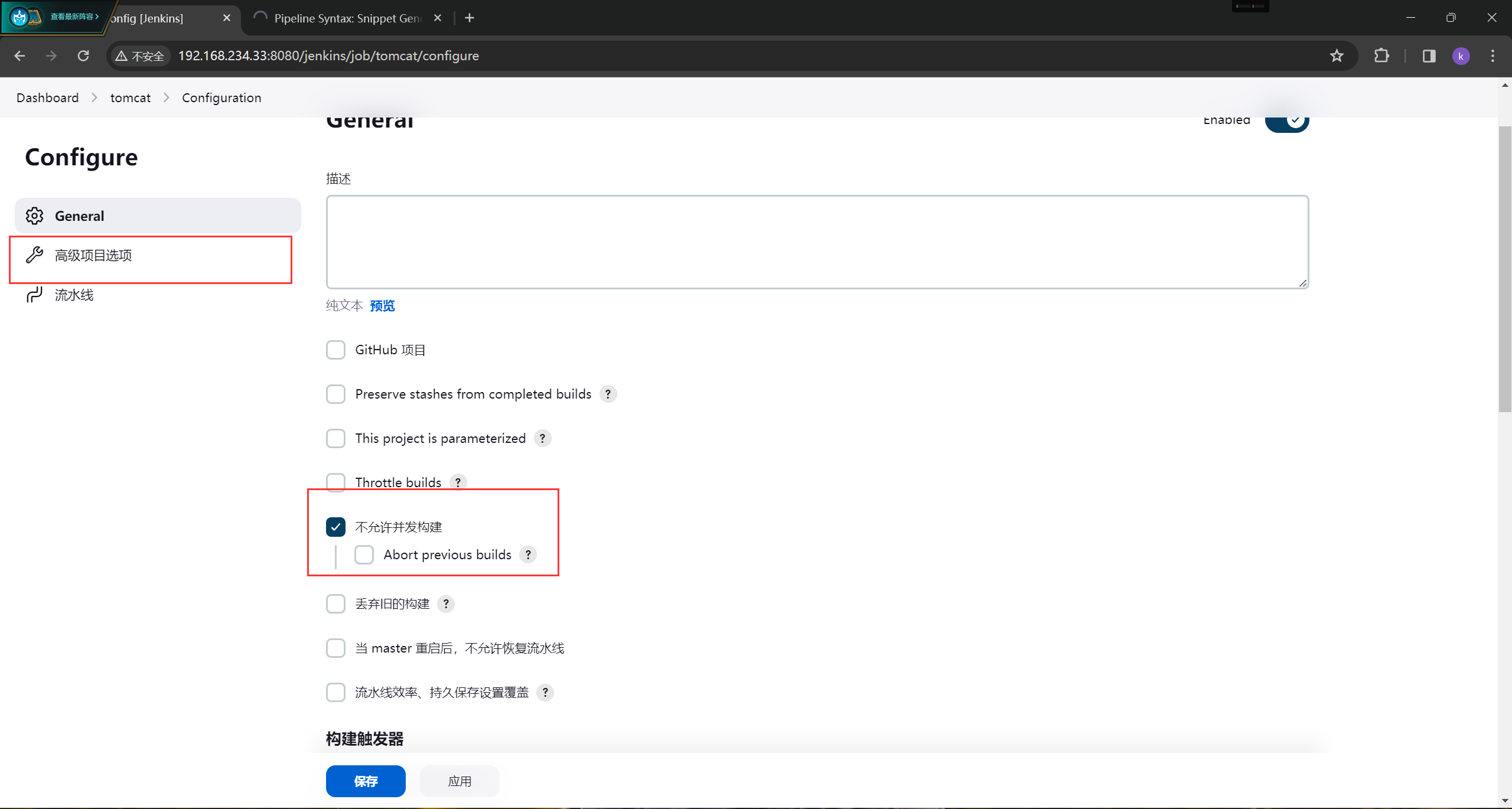Enable the GitHub 项目 checkbox
The width and height of the screenshot is (1512, 809).
[336, 350]
